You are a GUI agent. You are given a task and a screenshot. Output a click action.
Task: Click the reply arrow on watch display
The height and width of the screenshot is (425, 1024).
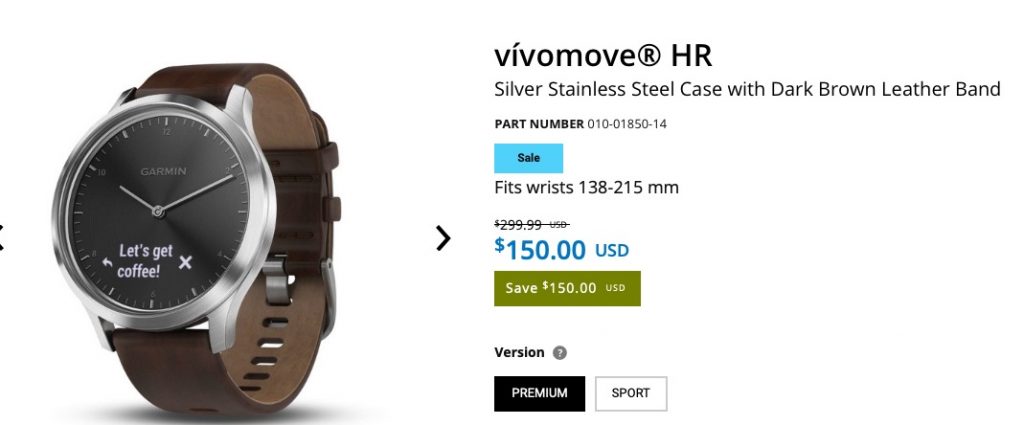[107, 262]
